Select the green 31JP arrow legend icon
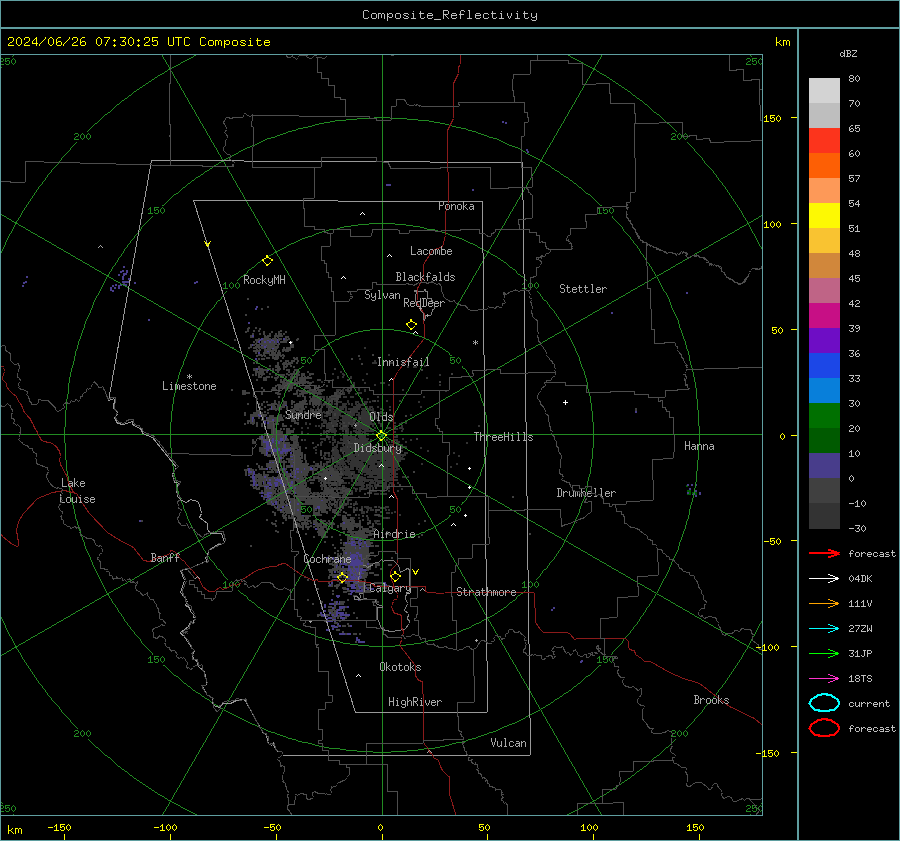The image size is (900, 841). [824, 653]
